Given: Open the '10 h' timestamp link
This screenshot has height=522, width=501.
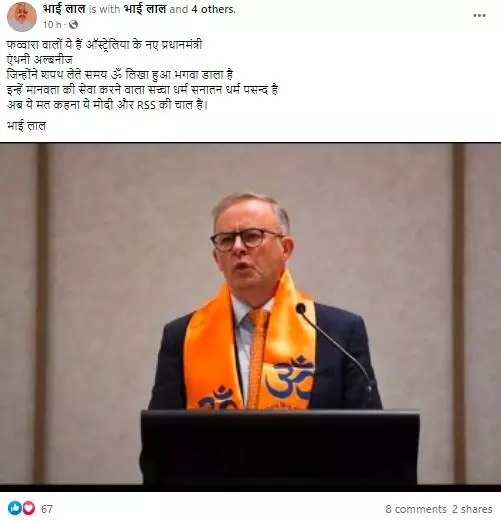Looking at the screenshot, I should 52,24.
